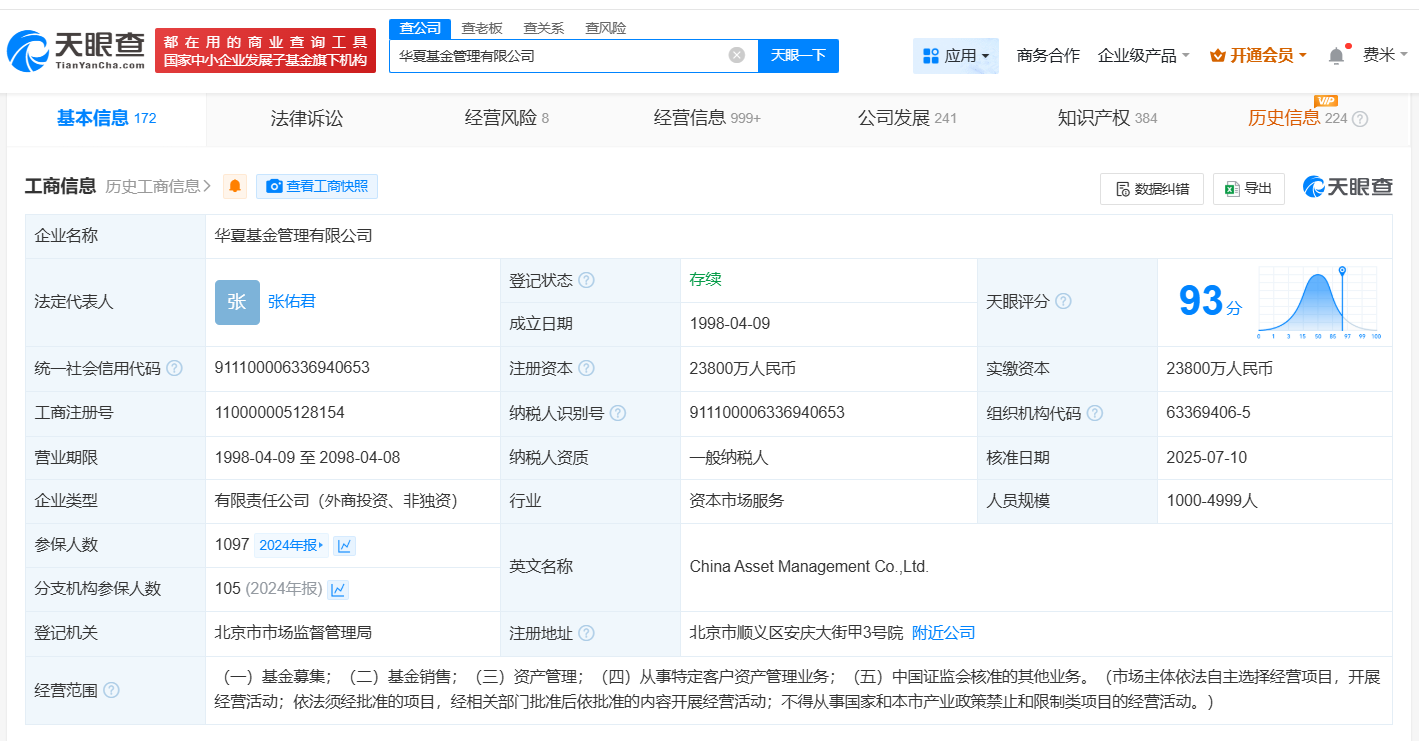Click the 天眼一下 search button
This screenshot has height=741, width=1419.
tap(798, 56)
